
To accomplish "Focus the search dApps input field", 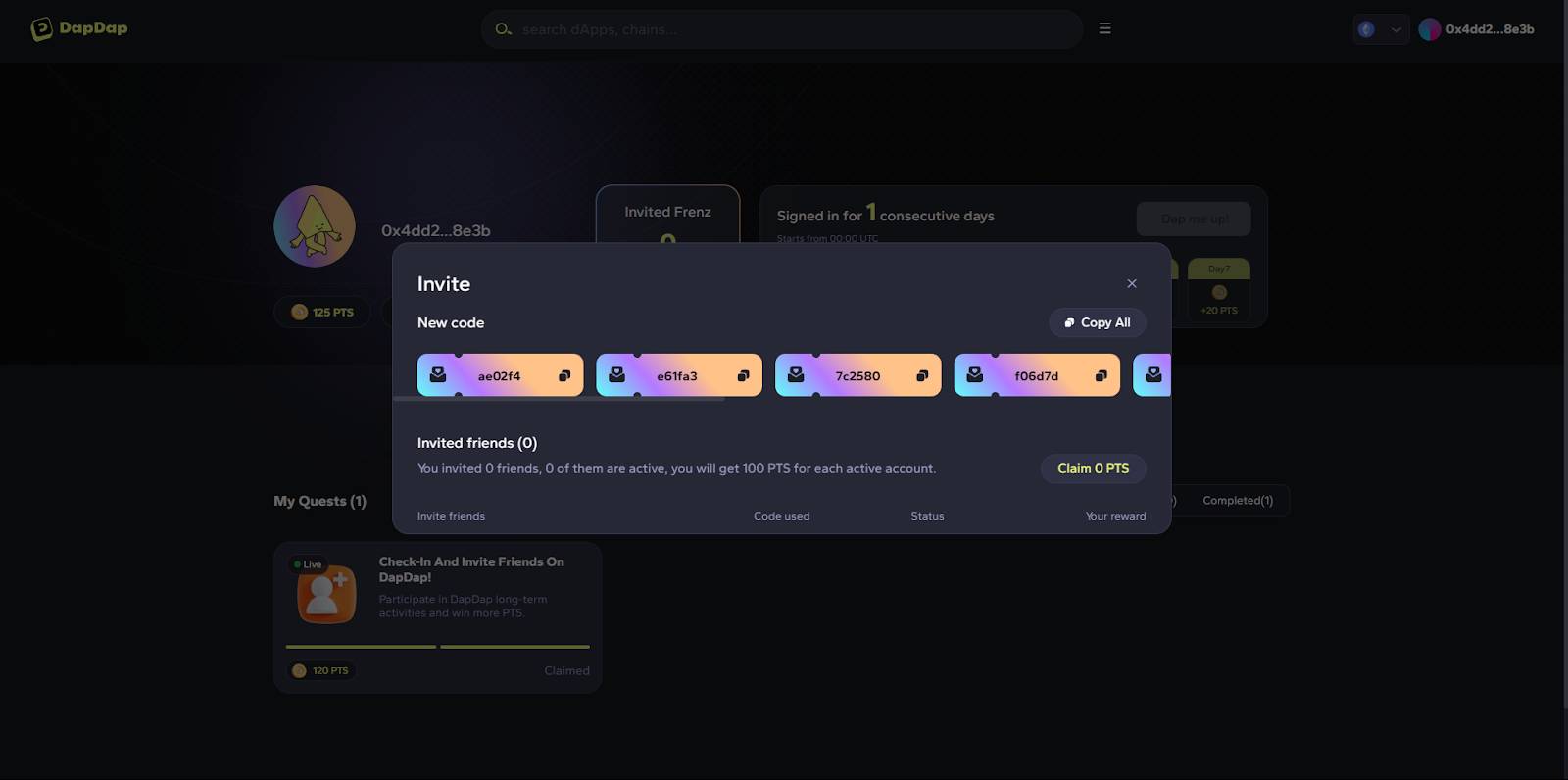I will tap(782, 29).
